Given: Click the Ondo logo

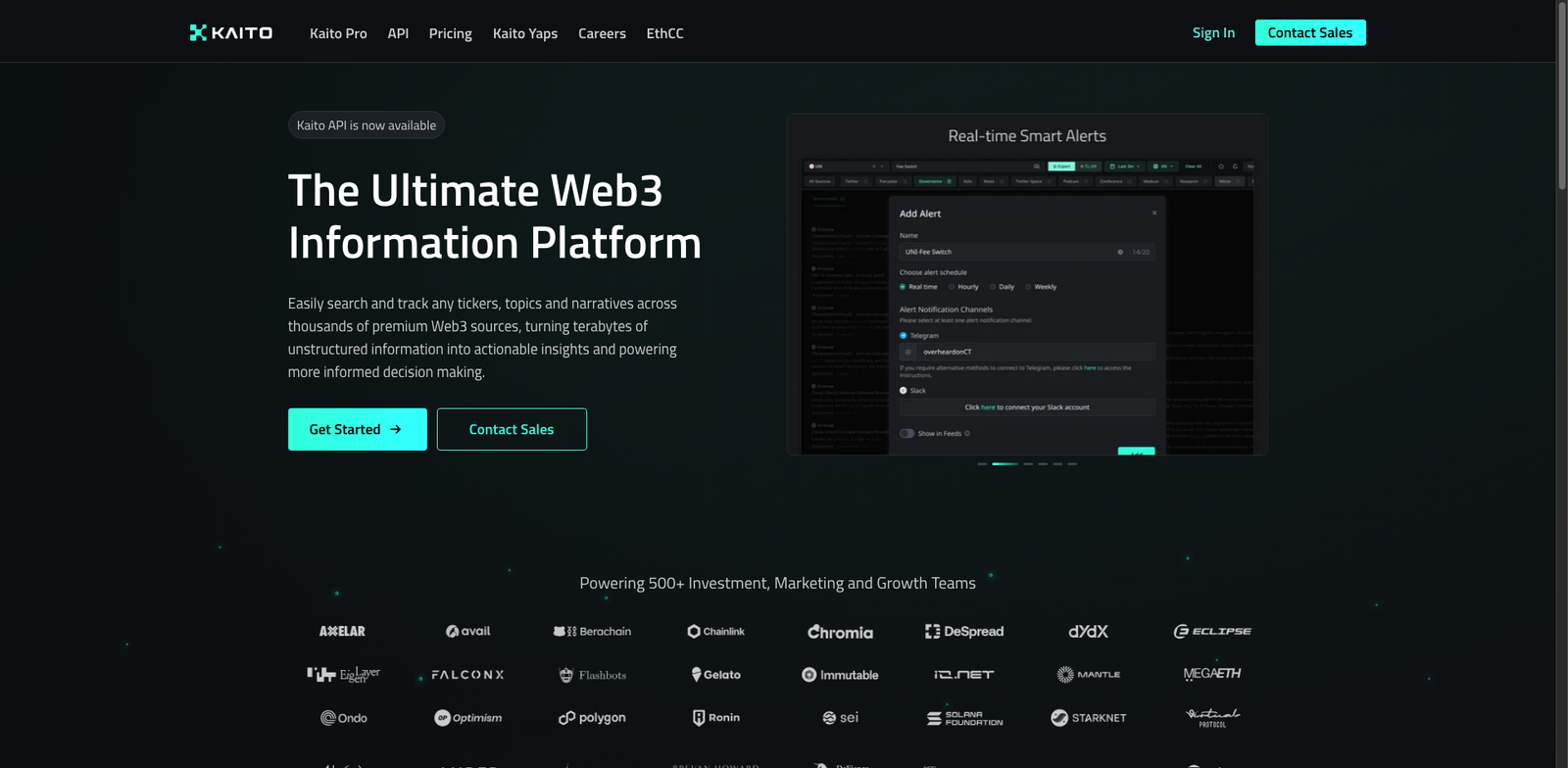Looking at the screenshot, I should click(x=344, y=718).
